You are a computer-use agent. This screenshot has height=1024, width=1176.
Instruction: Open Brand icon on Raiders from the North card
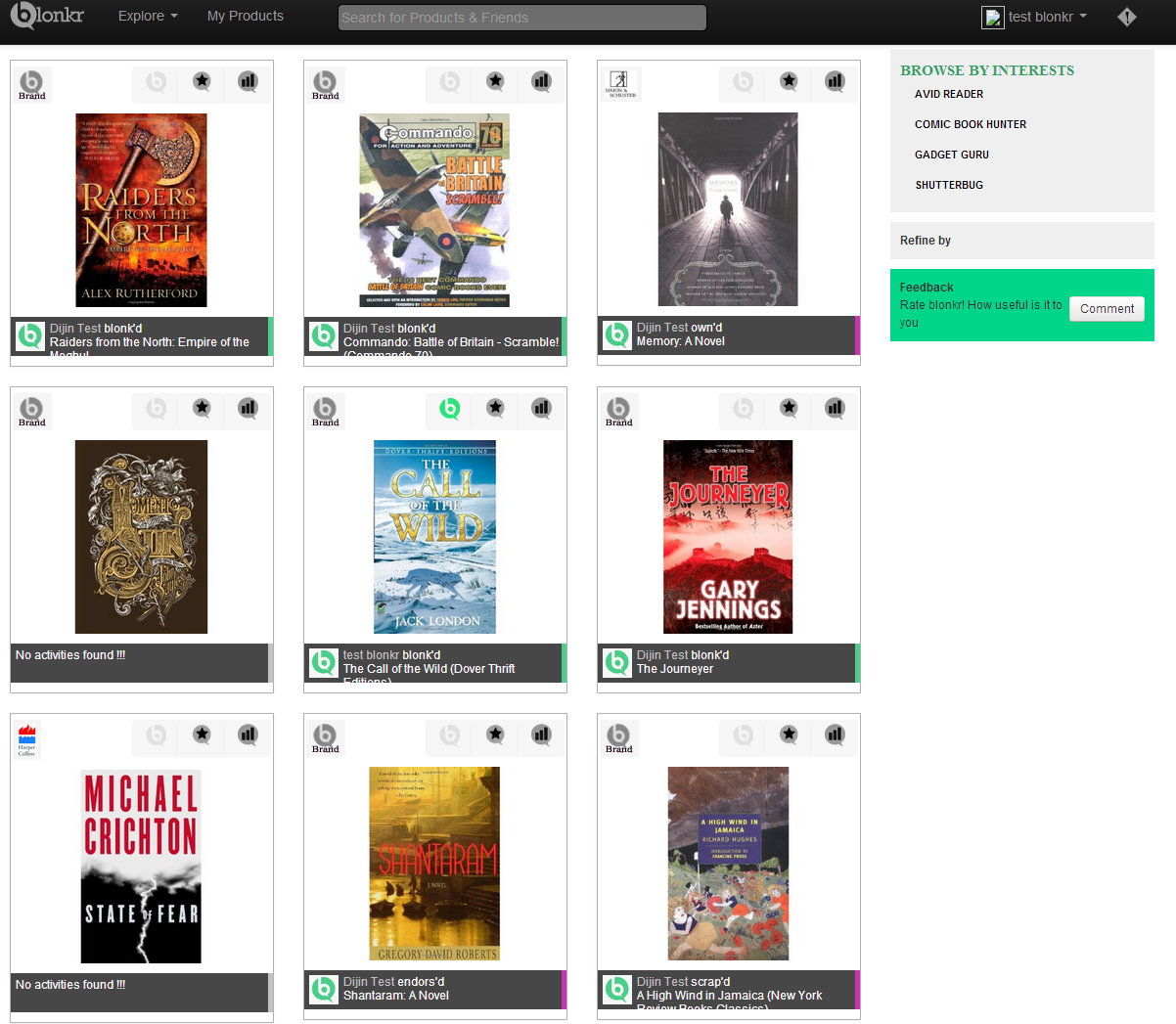click(x=32, y=84)
